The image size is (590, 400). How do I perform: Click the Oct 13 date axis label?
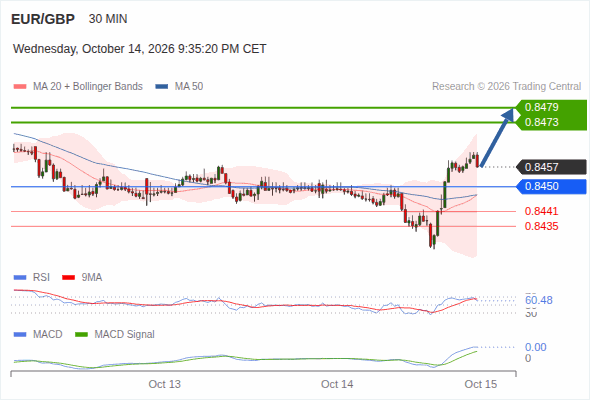point(164,384)
